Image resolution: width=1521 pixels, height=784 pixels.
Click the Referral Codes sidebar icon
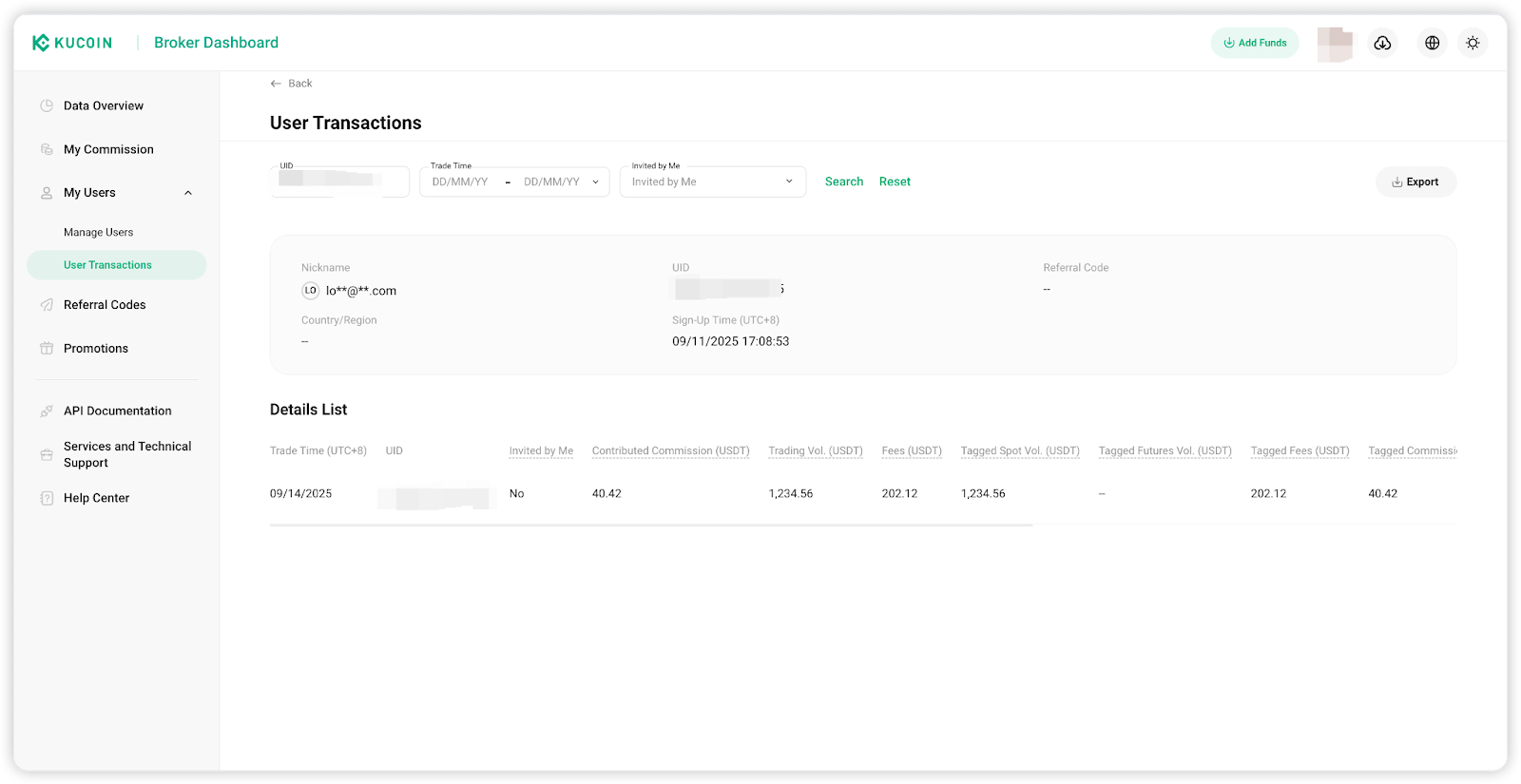tap(47, 305)
